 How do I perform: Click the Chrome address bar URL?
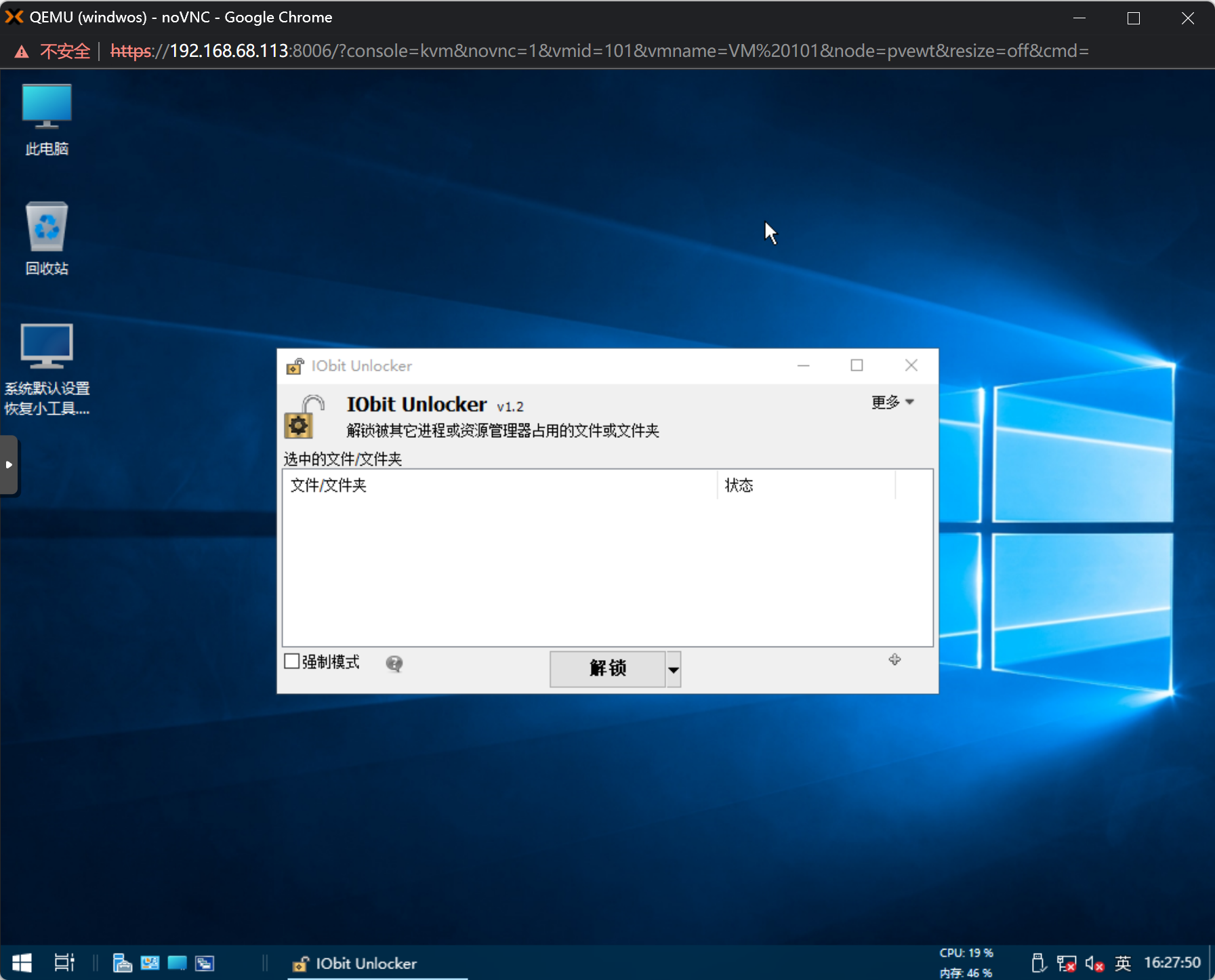pyautogui.click(x=599, y=51)
